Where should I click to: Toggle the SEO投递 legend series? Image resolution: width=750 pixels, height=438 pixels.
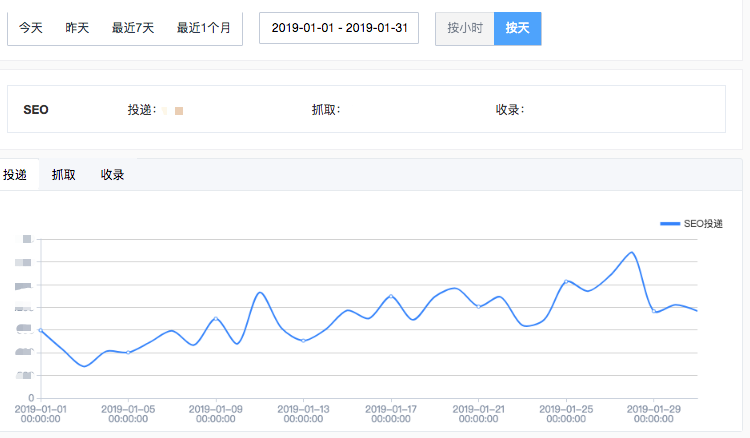(692, 224)
